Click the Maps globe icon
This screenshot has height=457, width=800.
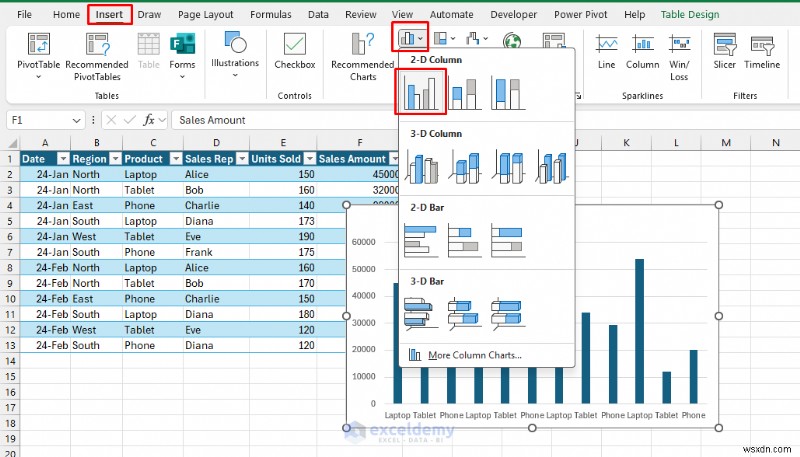pos(512,40)
